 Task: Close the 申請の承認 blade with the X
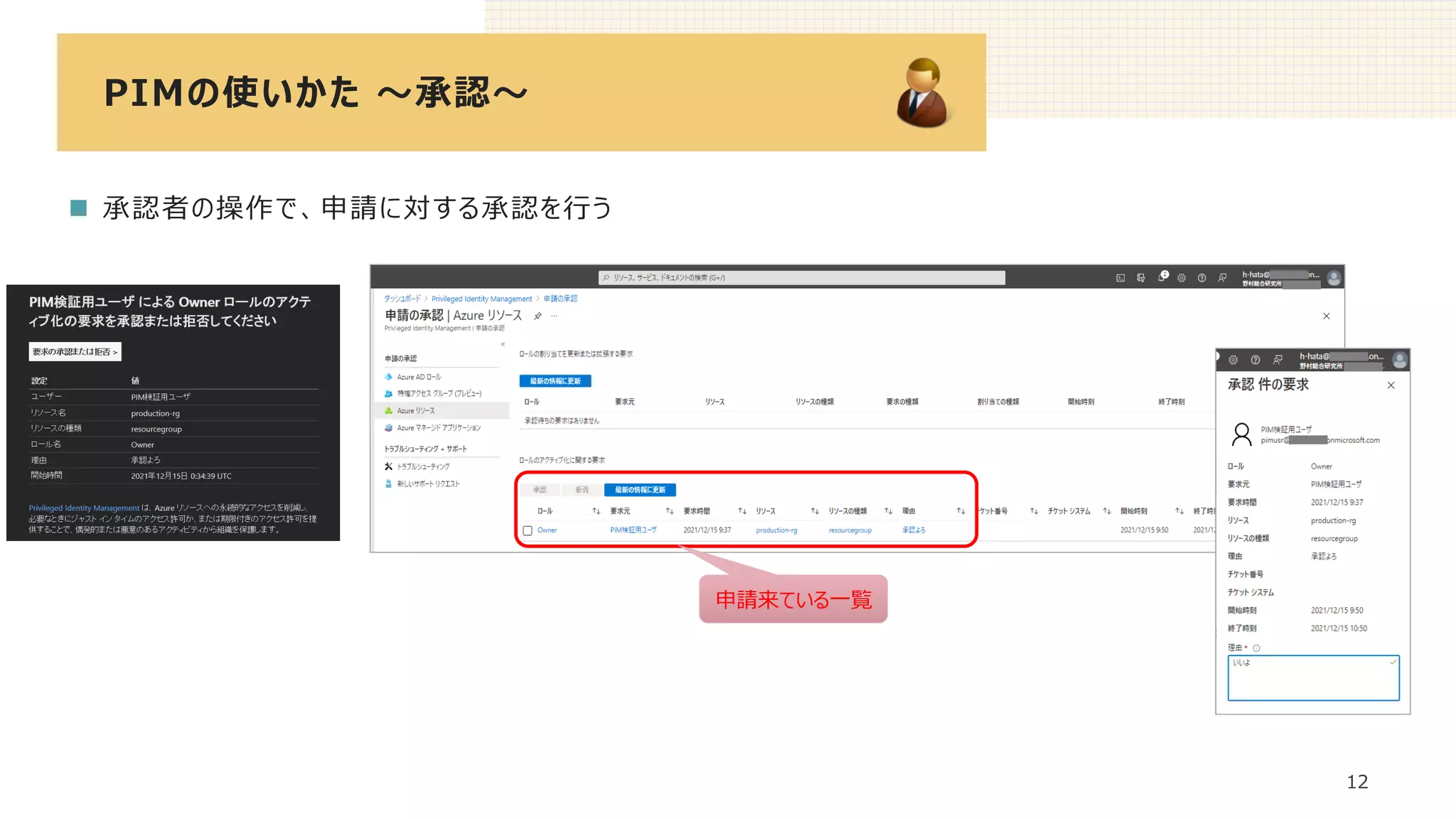point(1327,316)
